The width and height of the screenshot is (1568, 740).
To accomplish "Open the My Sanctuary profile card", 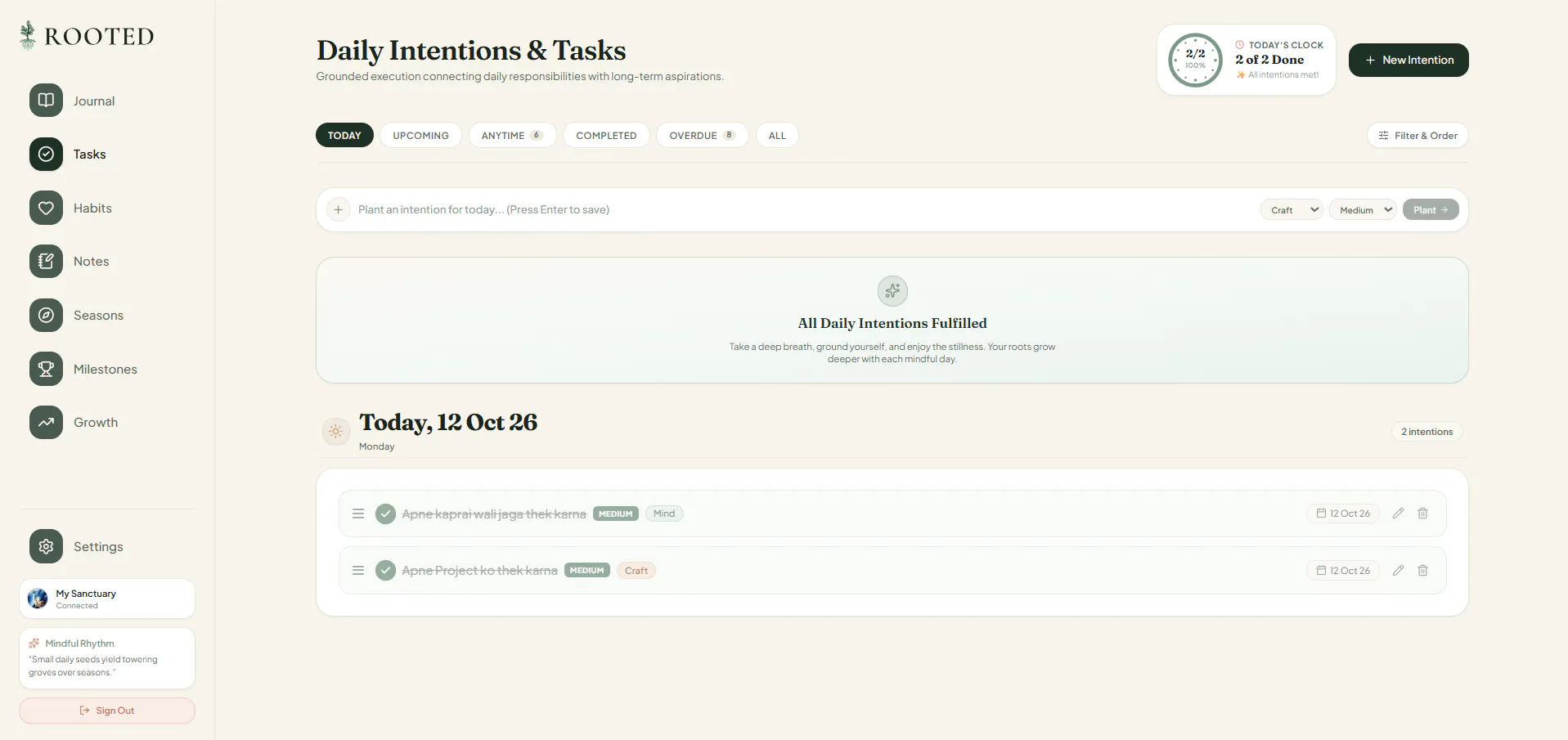I will (x=107, y=599).
